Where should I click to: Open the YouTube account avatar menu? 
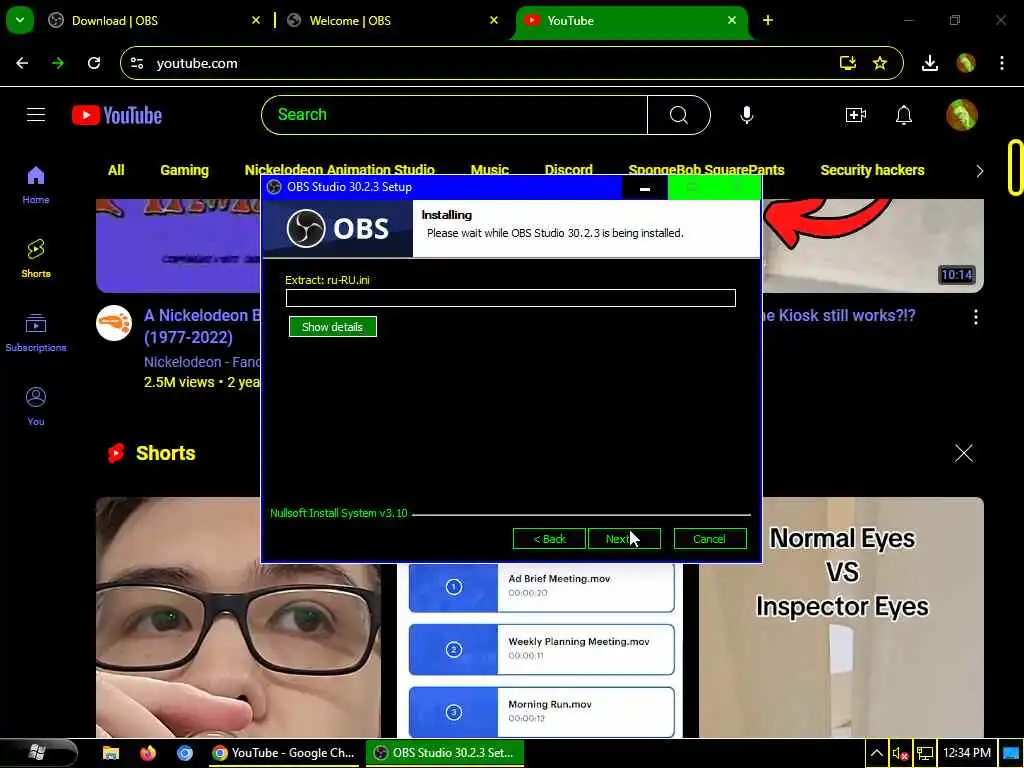click(962, 115)
